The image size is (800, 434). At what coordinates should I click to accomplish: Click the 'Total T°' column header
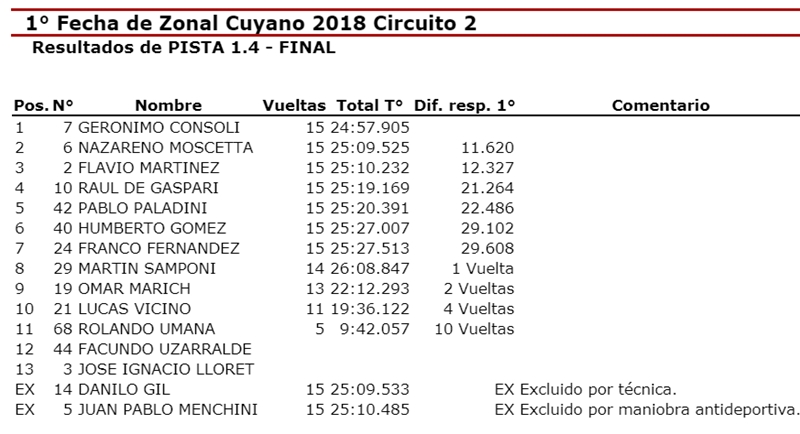click(369, 106)
